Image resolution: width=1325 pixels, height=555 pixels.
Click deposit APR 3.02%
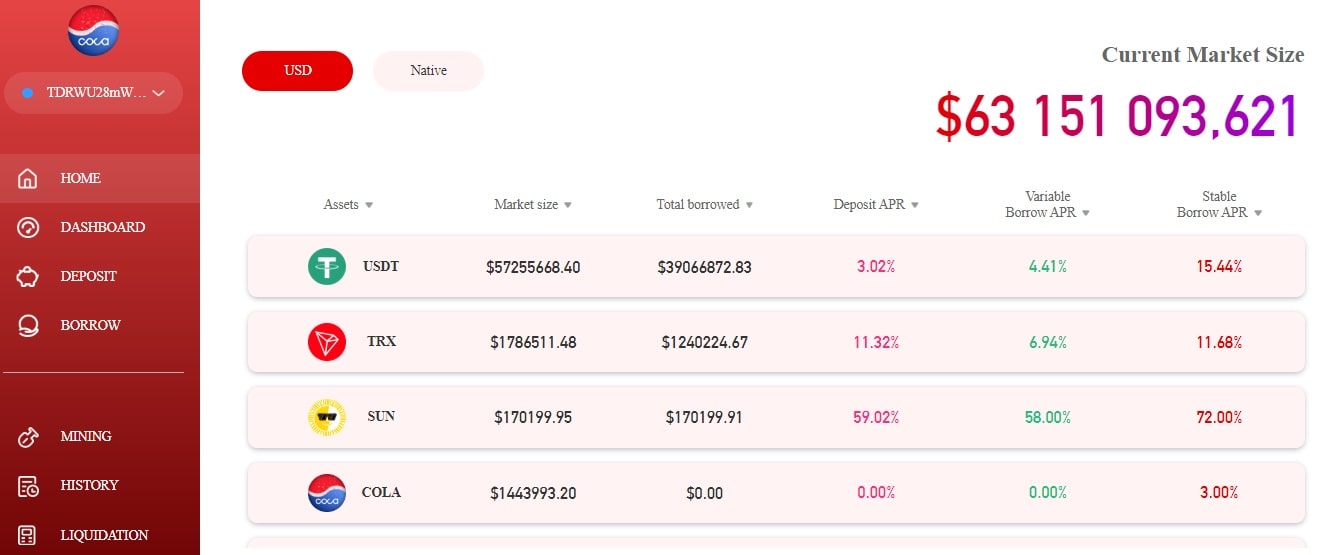click(x=876, y=267)
